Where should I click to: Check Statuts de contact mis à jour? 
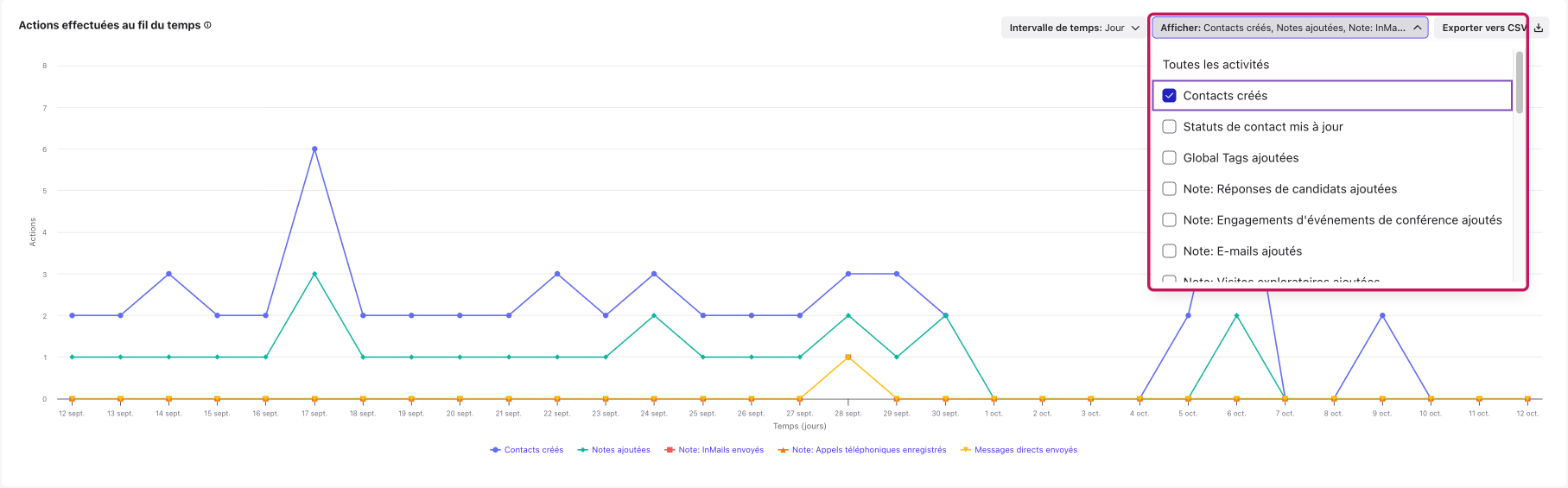click(1169, 127)
